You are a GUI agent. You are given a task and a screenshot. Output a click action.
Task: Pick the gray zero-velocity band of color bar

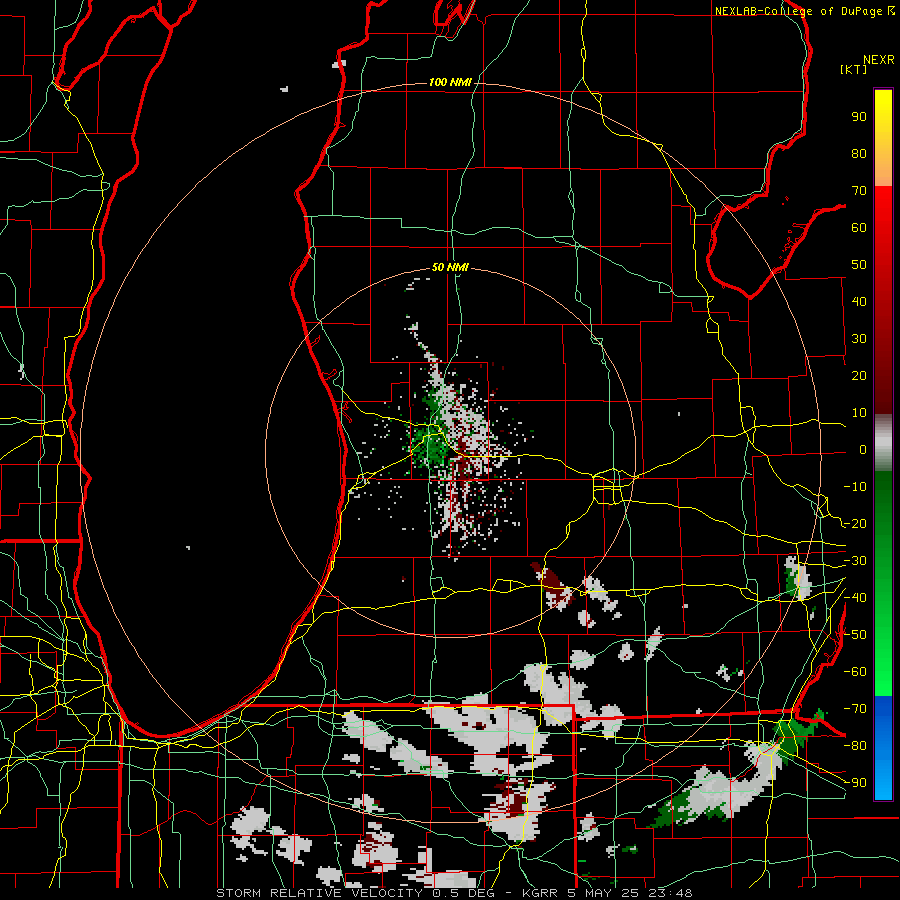coord(883,443)
